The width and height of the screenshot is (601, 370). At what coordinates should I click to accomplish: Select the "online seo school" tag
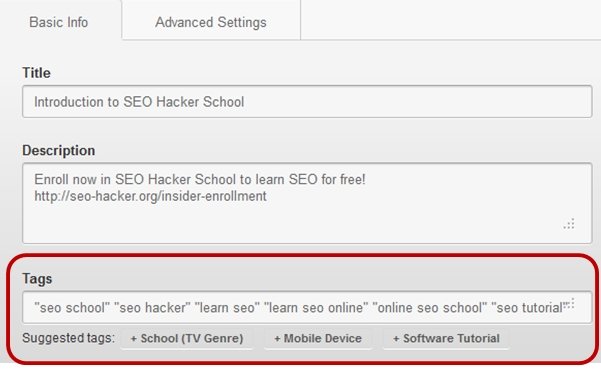[x=430, y=308]
